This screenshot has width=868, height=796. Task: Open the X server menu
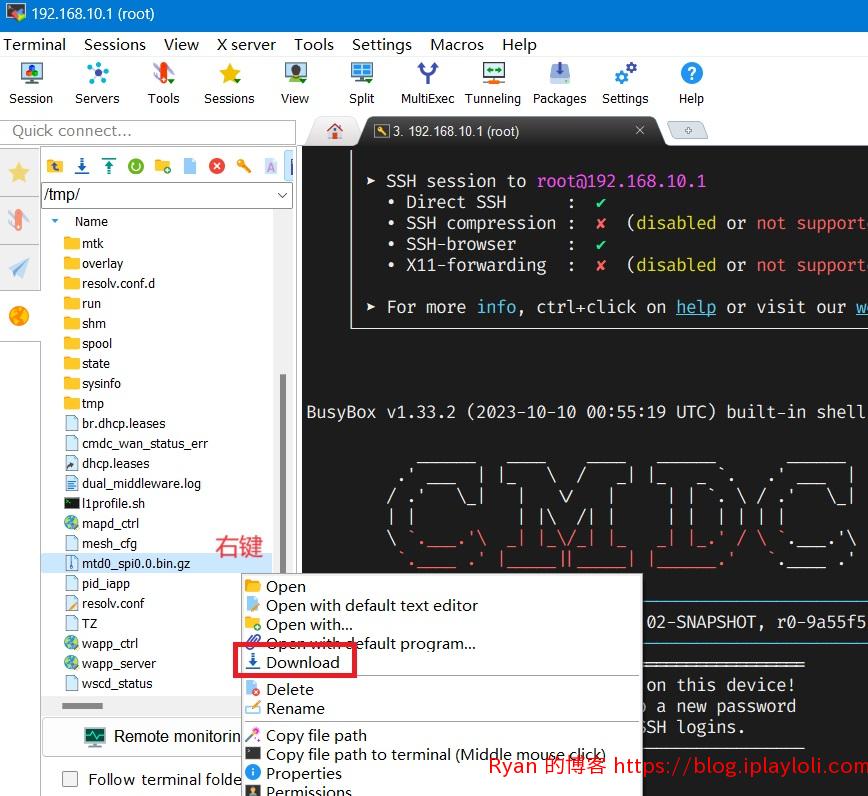click(x=246, y=44)
